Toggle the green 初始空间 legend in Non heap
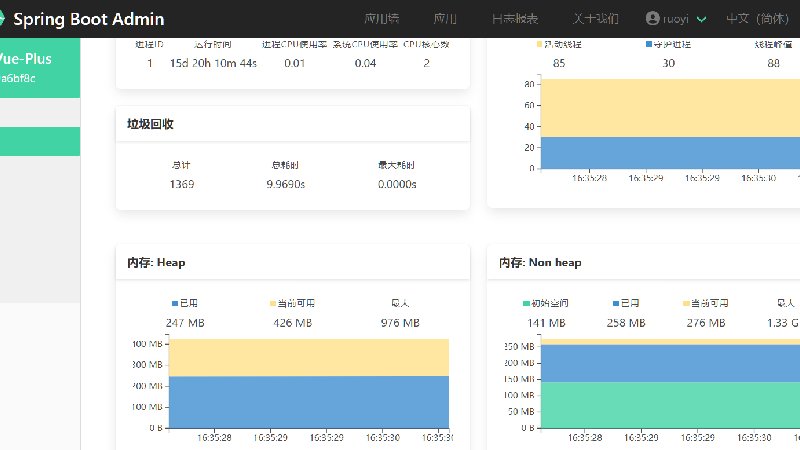Image resolution: width=800 pixels, height=450 pixels. [x=526, y=303]
